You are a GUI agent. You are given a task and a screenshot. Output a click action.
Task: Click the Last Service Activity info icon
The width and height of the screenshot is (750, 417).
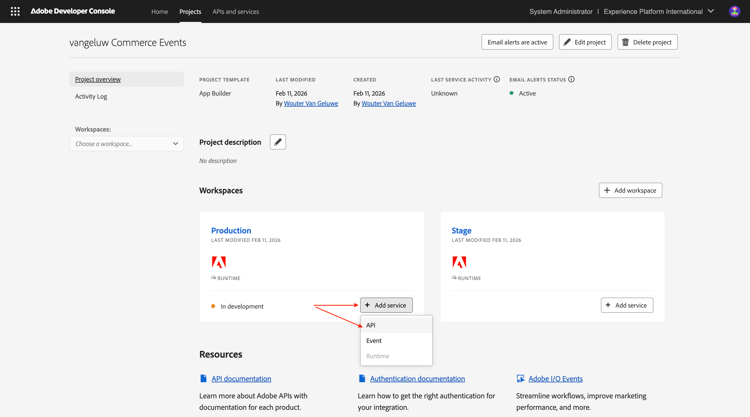497,79
